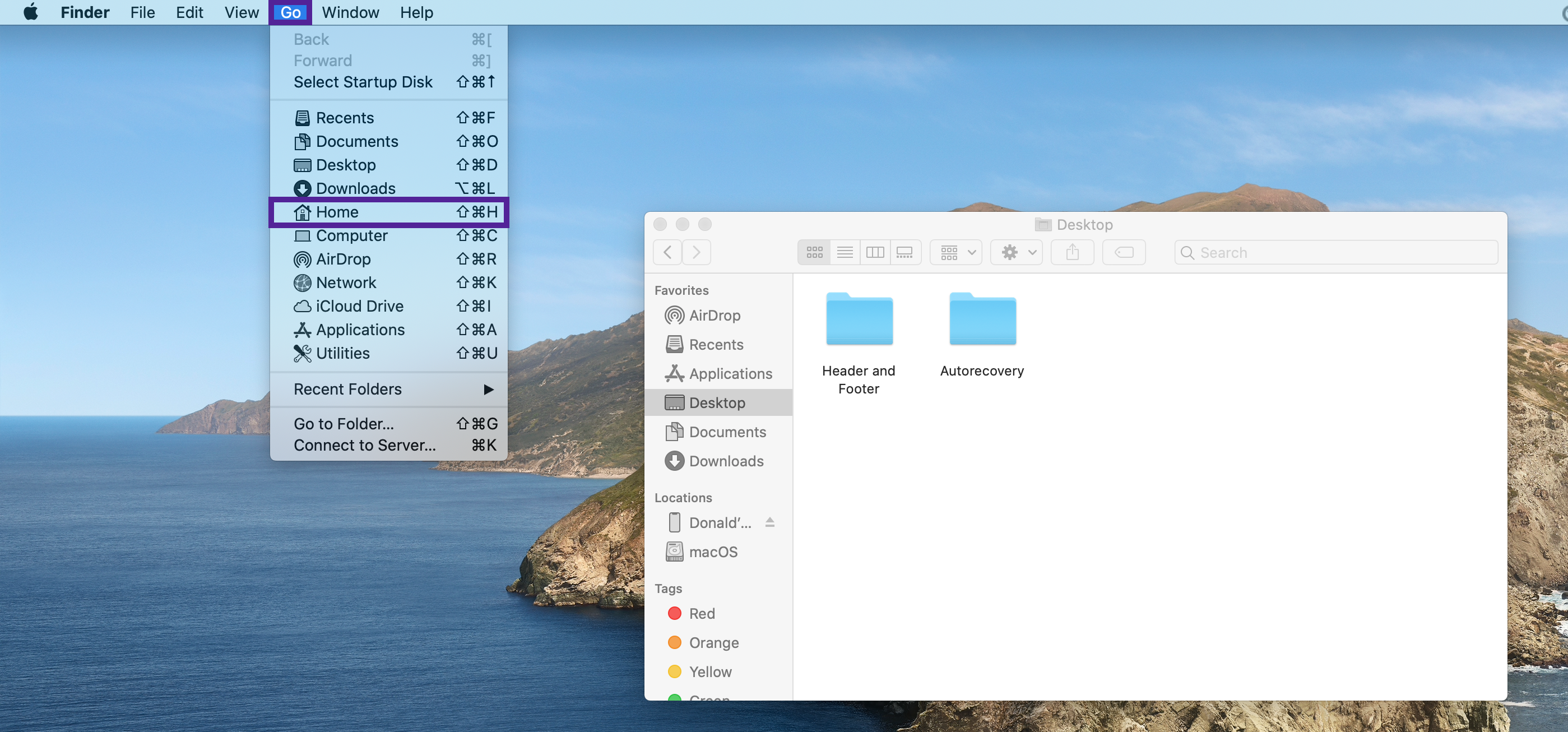Choose Documents in the Go menu
Image resolution: width=1568 pixels, height=732 pixels.
(x=388, y=141)
